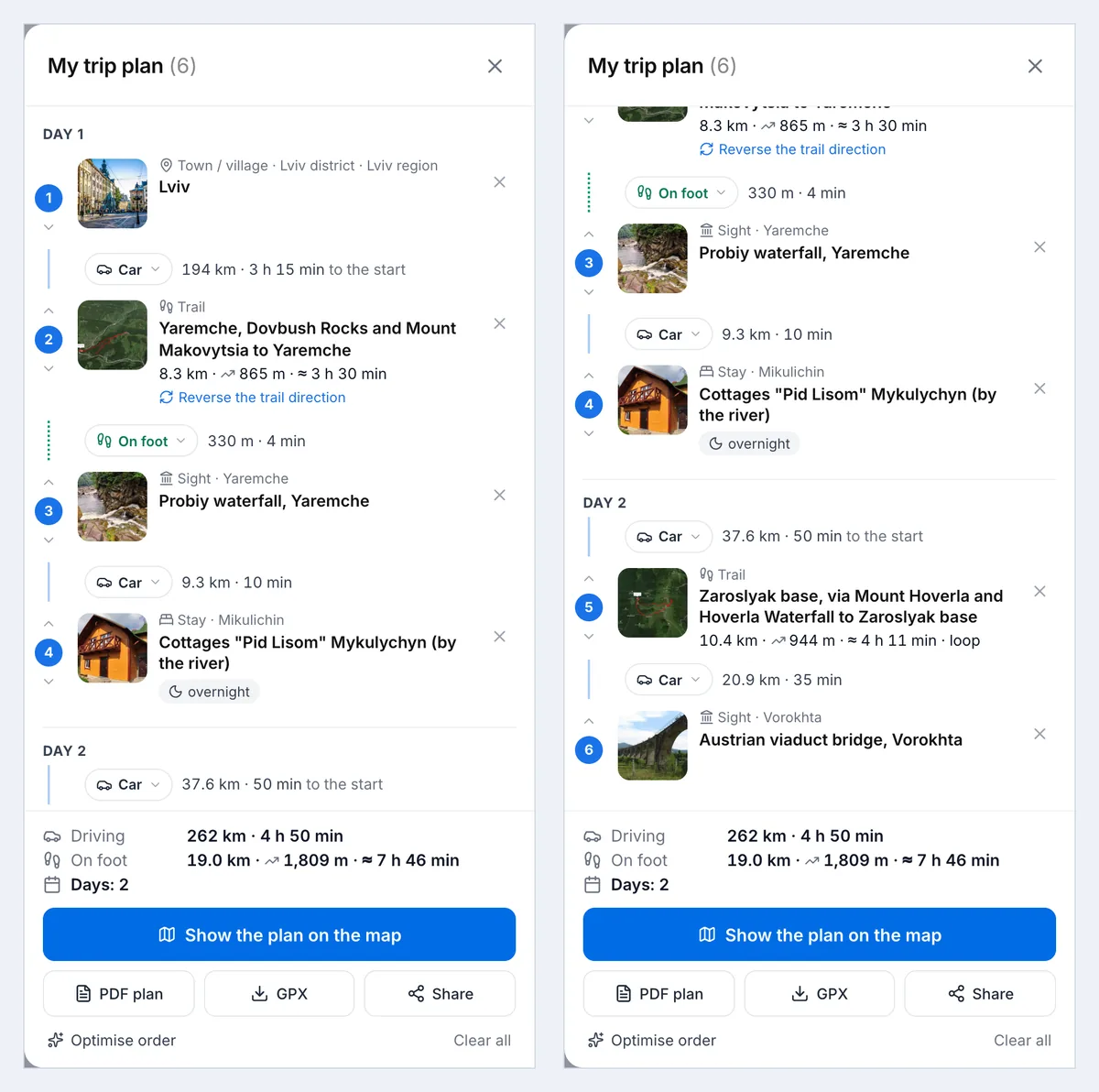The height and width of the screenshot is (1092, 1099).
Task: Open the Car dropdown after Lviv
Action: 128,269
